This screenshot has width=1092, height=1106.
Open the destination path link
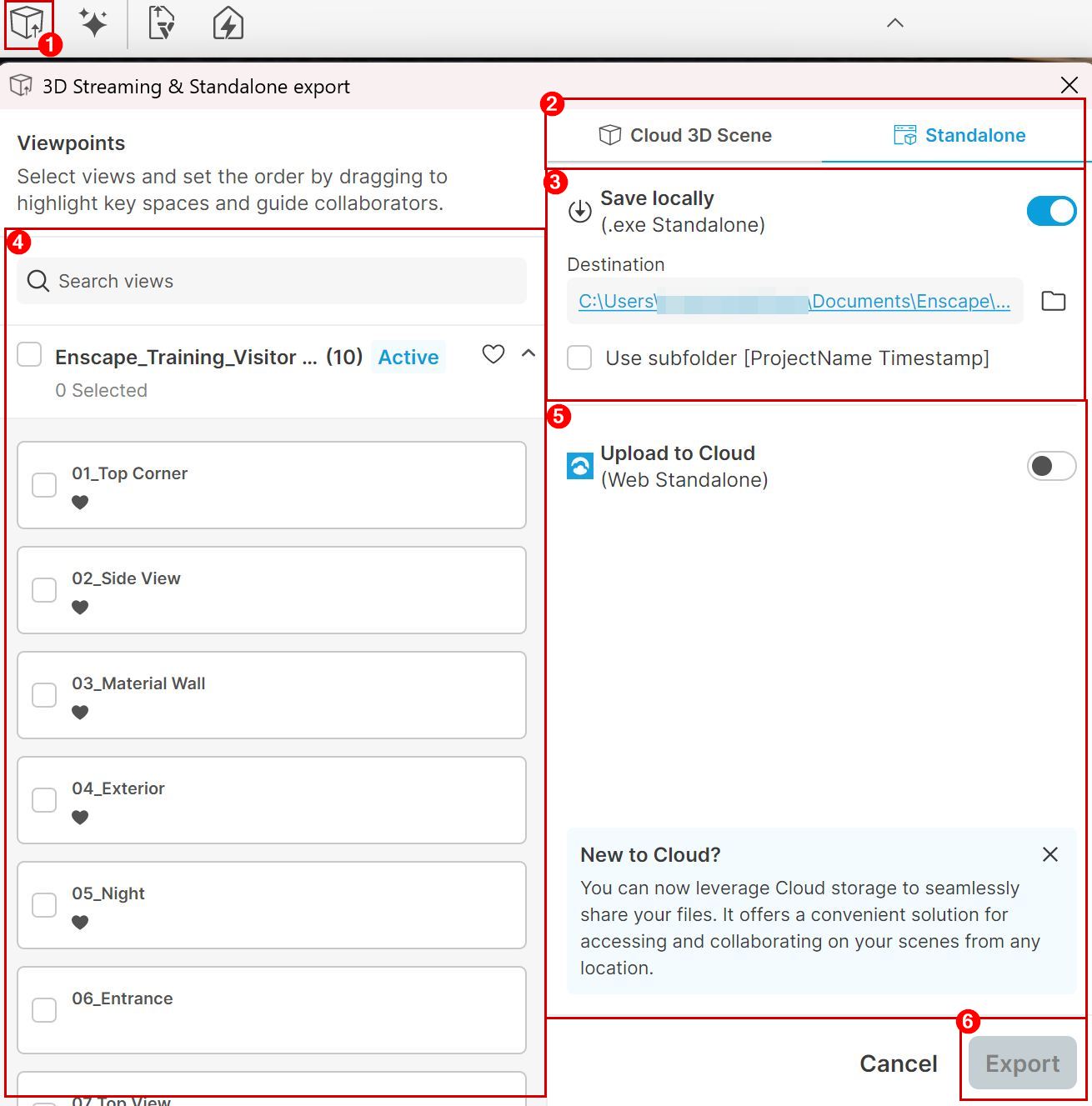[x=794, y=301]
